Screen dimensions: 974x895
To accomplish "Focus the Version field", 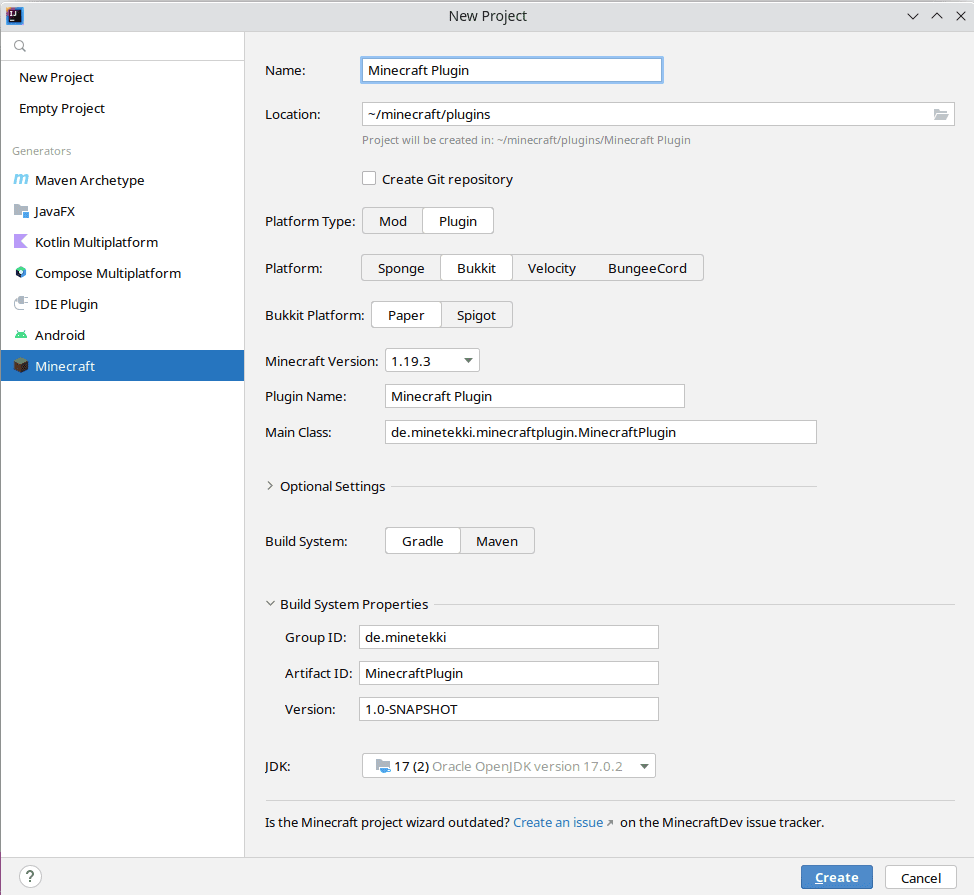I will pos(509,709).
